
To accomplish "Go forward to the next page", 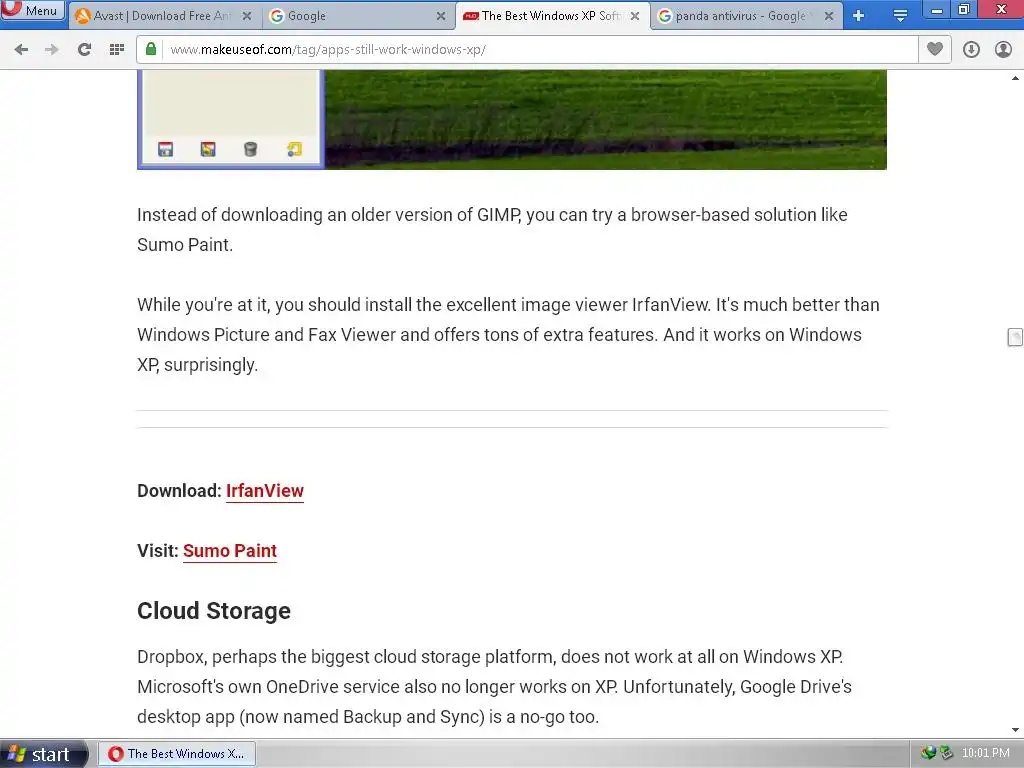I will [x=52, y=50].
